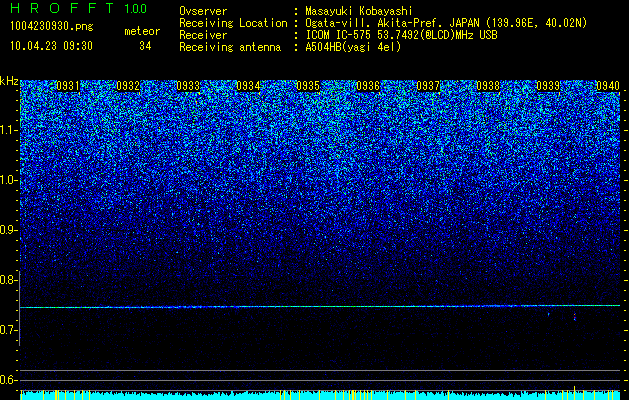This screenshot has height=400, width=629.
Task: Click the horizontal carrier line near 0.75 kHz
Action: tap(320, 307)
